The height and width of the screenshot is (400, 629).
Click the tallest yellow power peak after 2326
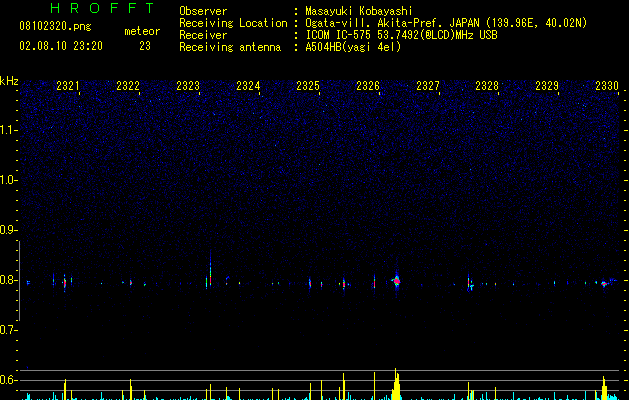click(395, 384)
